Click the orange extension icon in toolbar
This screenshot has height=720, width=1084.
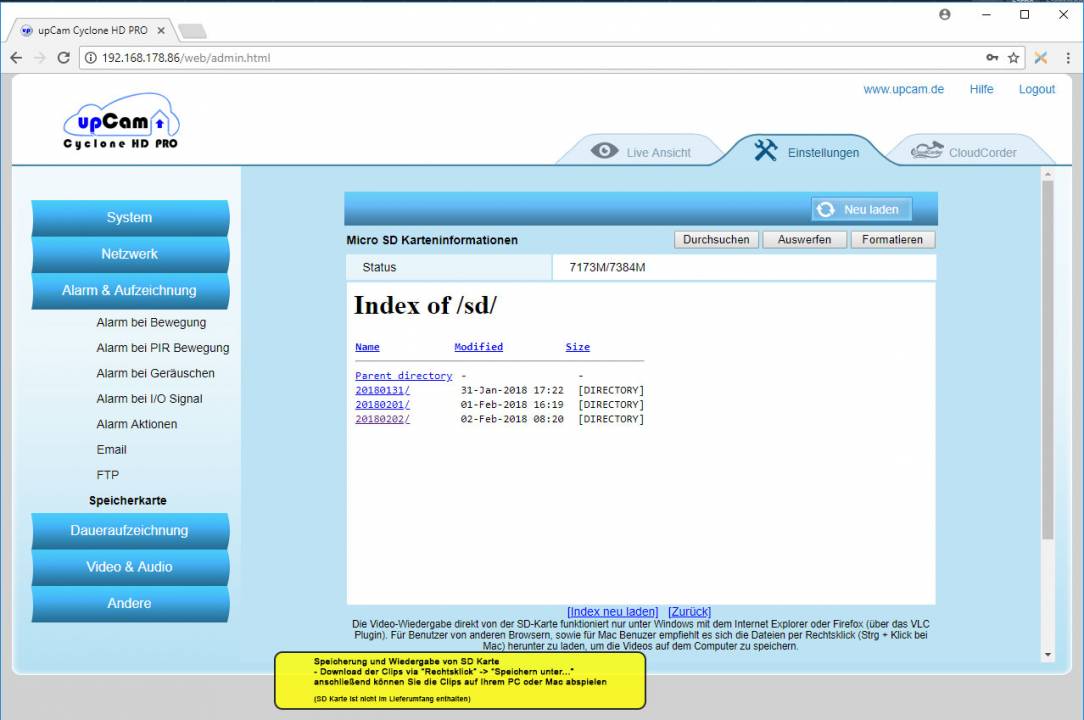click(x=1040, y=58)
